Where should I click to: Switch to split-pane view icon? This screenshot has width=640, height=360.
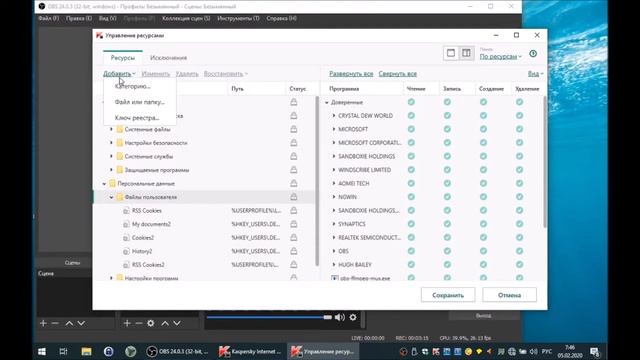(466, 53)
